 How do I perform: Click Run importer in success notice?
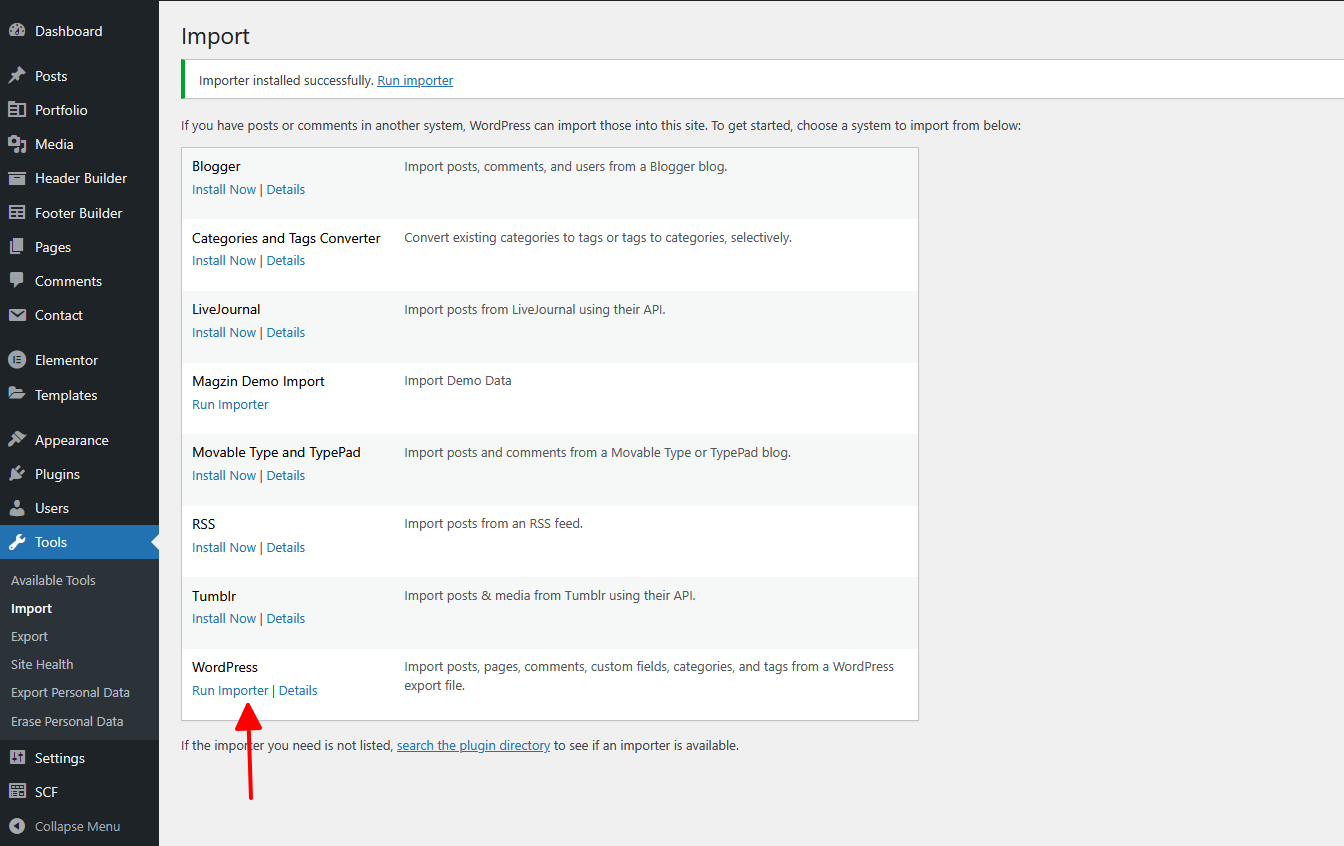415,80
